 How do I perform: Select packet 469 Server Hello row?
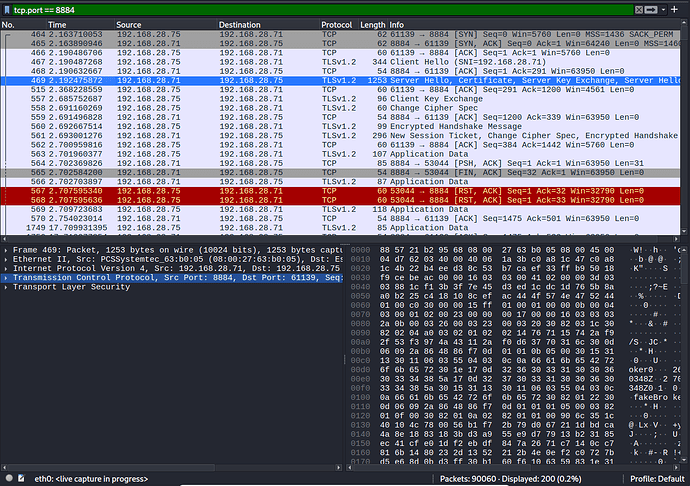[x=340, y=81]
